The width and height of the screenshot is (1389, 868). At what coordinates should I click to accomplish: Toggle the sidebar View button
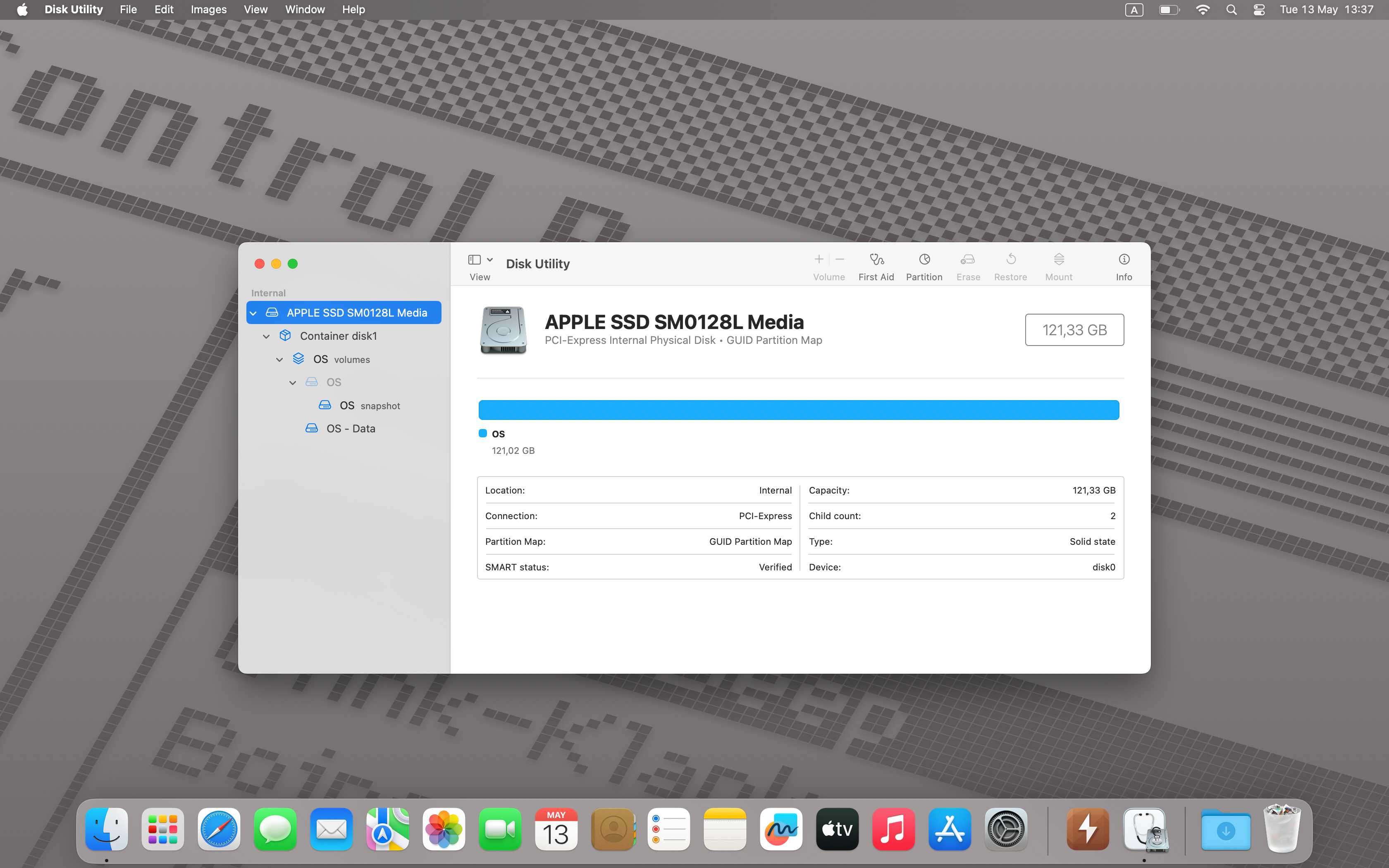(x=474, y=260)
